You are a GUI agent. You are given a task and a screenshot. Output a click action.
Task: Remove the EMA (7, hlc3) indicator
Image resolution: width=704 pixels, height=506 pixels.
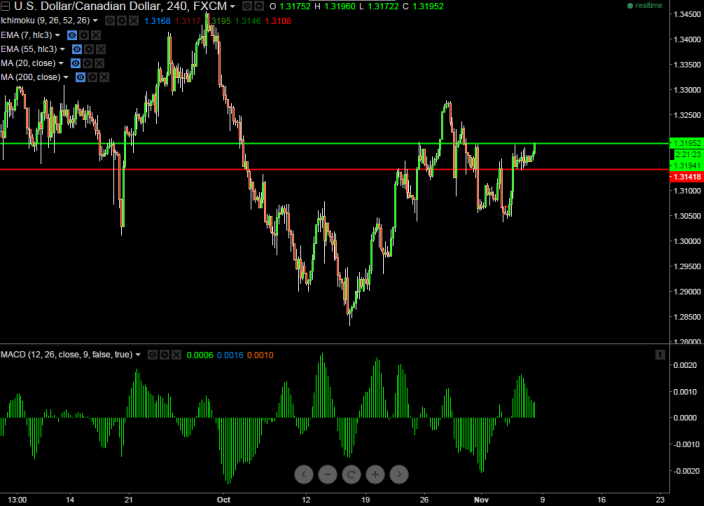pos(96,35)
